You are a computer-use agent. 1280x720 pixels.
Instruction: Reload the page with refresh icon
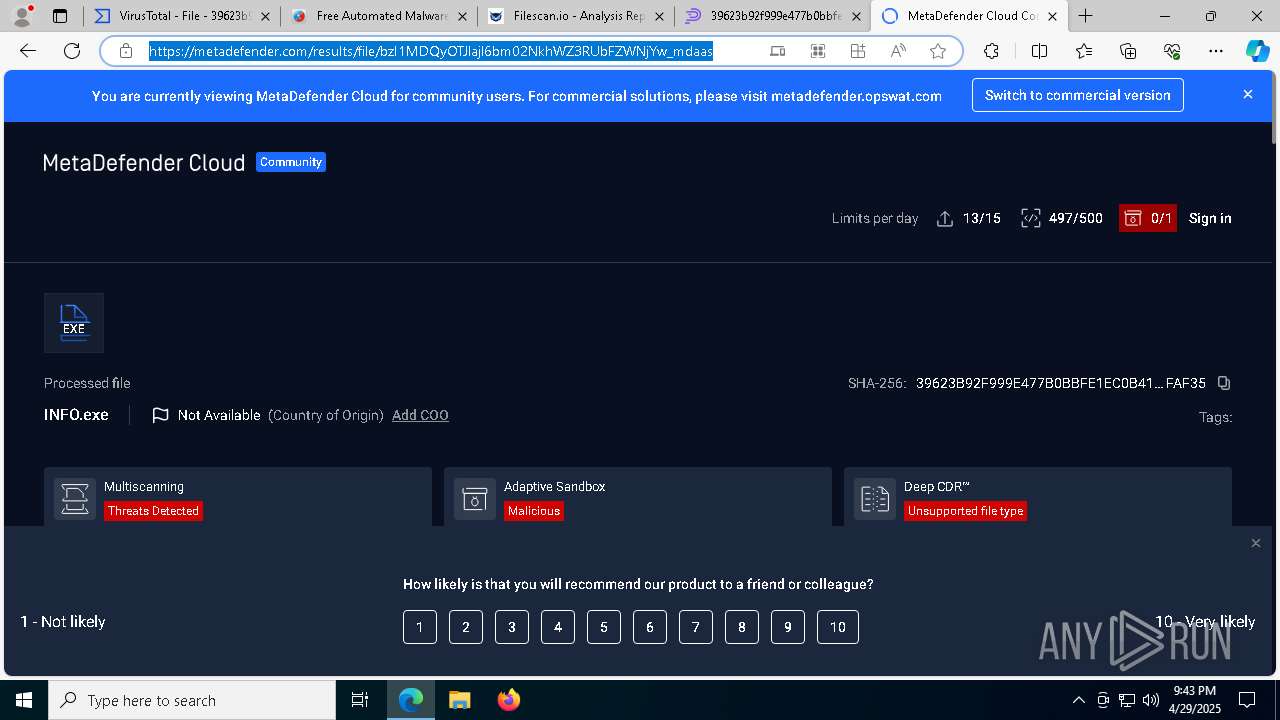[72, 51]
